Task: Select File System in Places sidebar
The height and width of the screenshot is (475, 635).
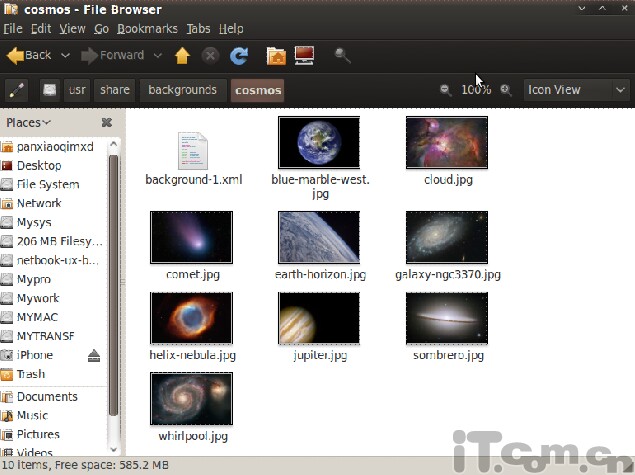Action: coord(53,185)
